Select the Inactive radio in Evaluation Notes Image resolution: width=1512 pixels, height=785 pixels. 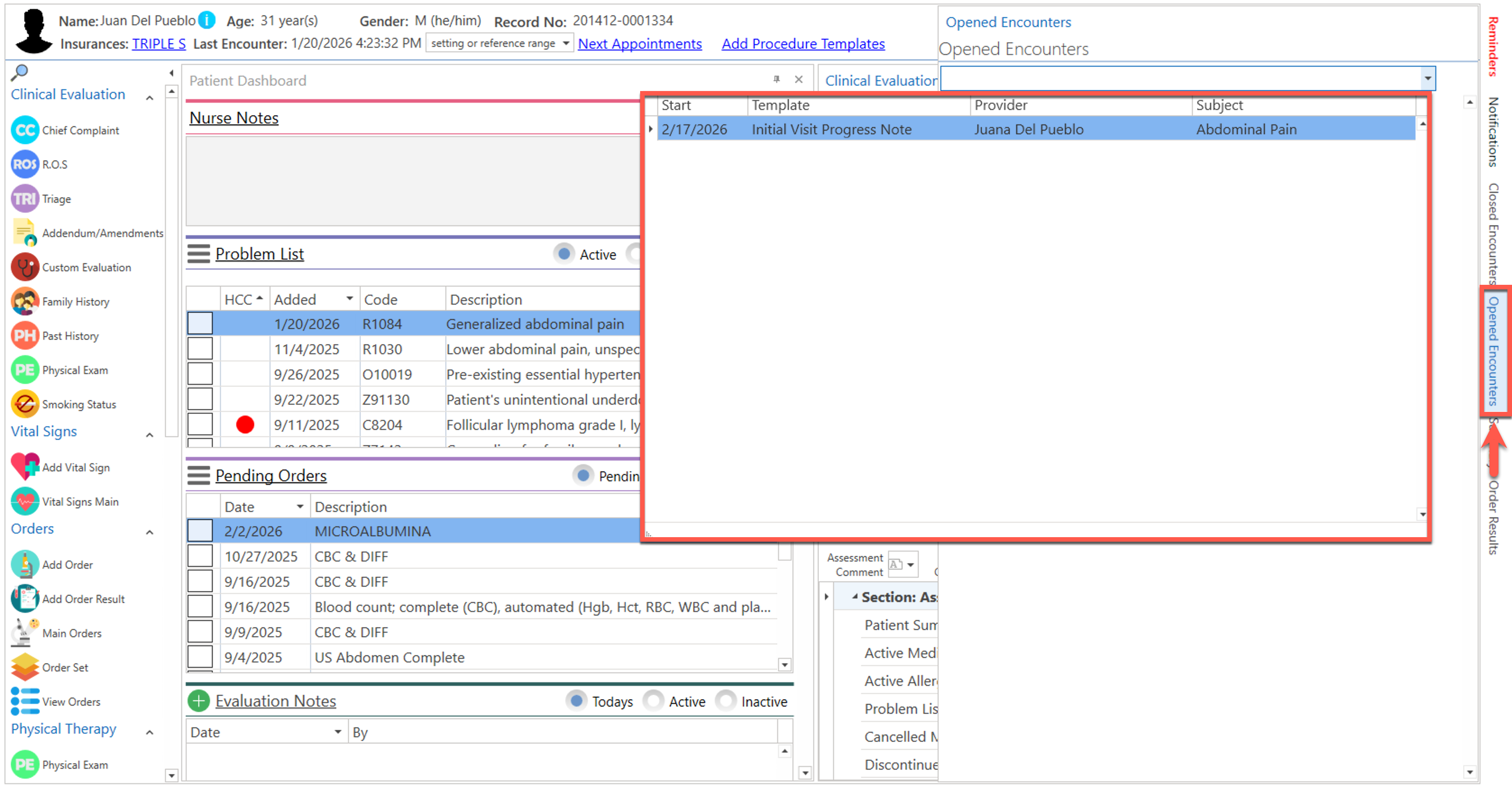tap(725, 701)
